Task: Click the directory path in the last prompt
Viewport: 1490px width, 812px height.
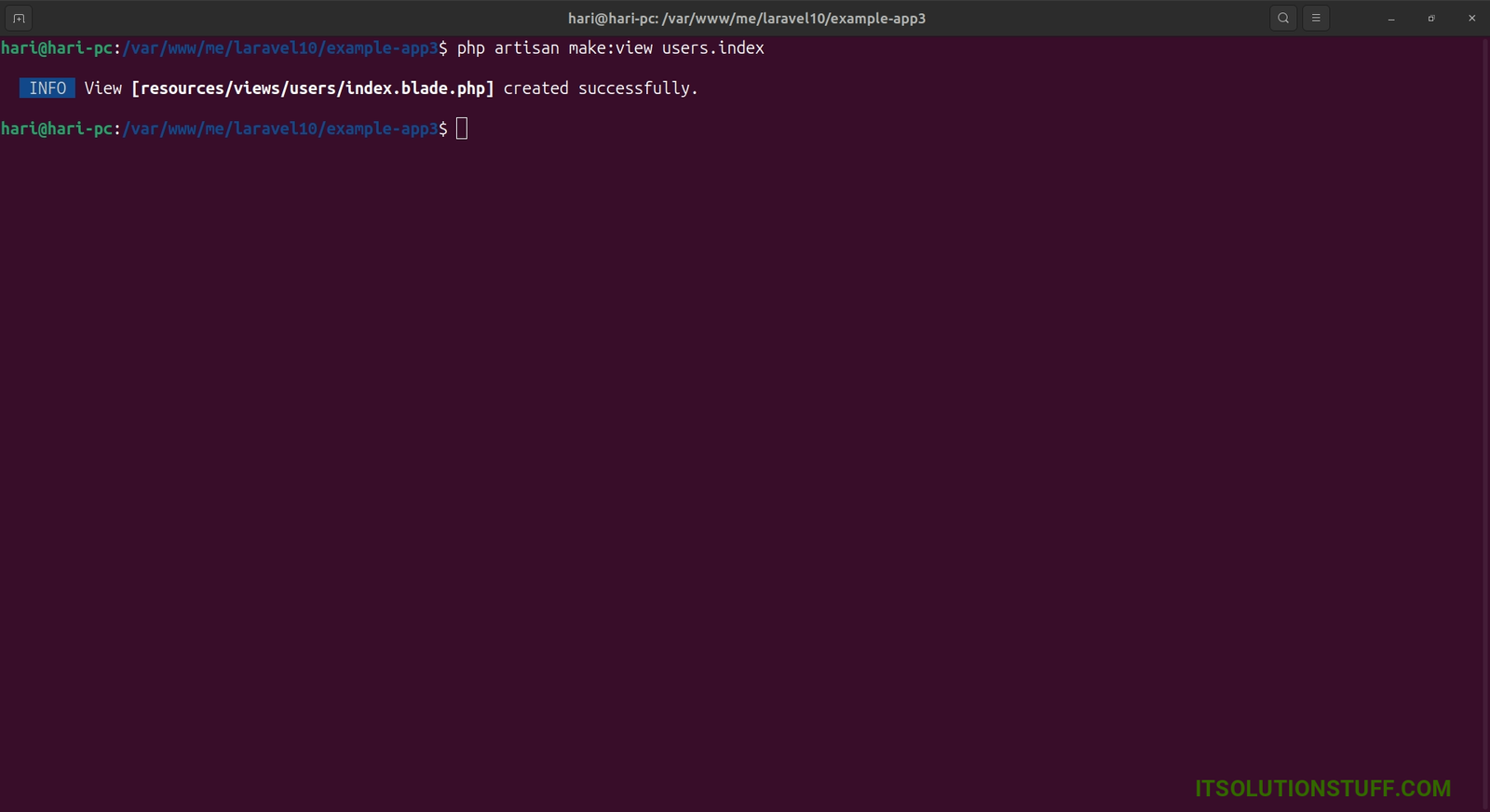Action: click(279, 129)
